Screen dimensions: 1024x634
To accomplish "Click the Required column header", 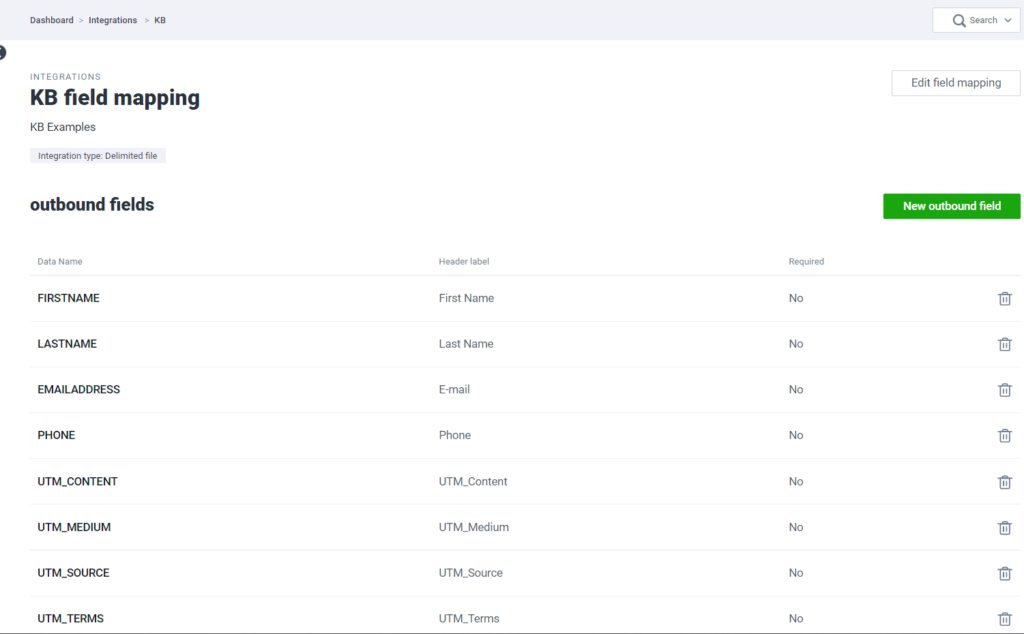I will [x=806, y=262].
